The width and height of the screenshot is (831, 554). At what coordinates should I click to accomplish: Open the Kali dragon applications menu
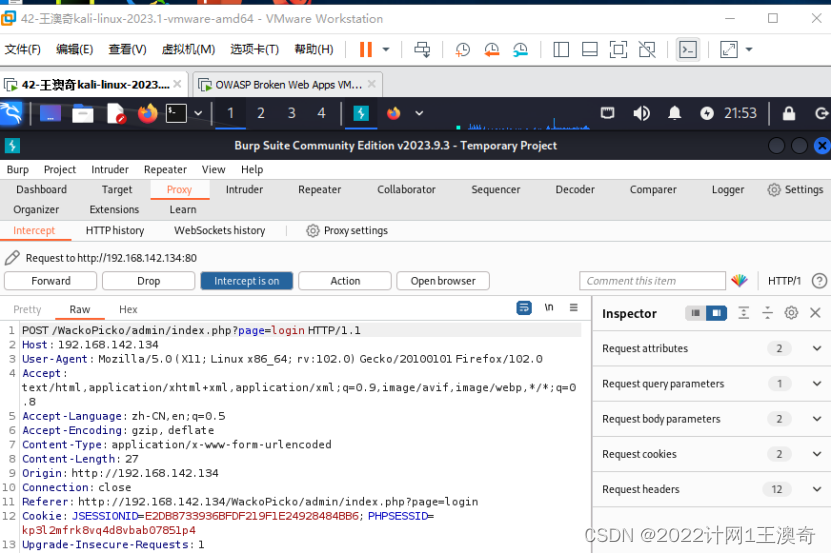click(x=11, y=113)
